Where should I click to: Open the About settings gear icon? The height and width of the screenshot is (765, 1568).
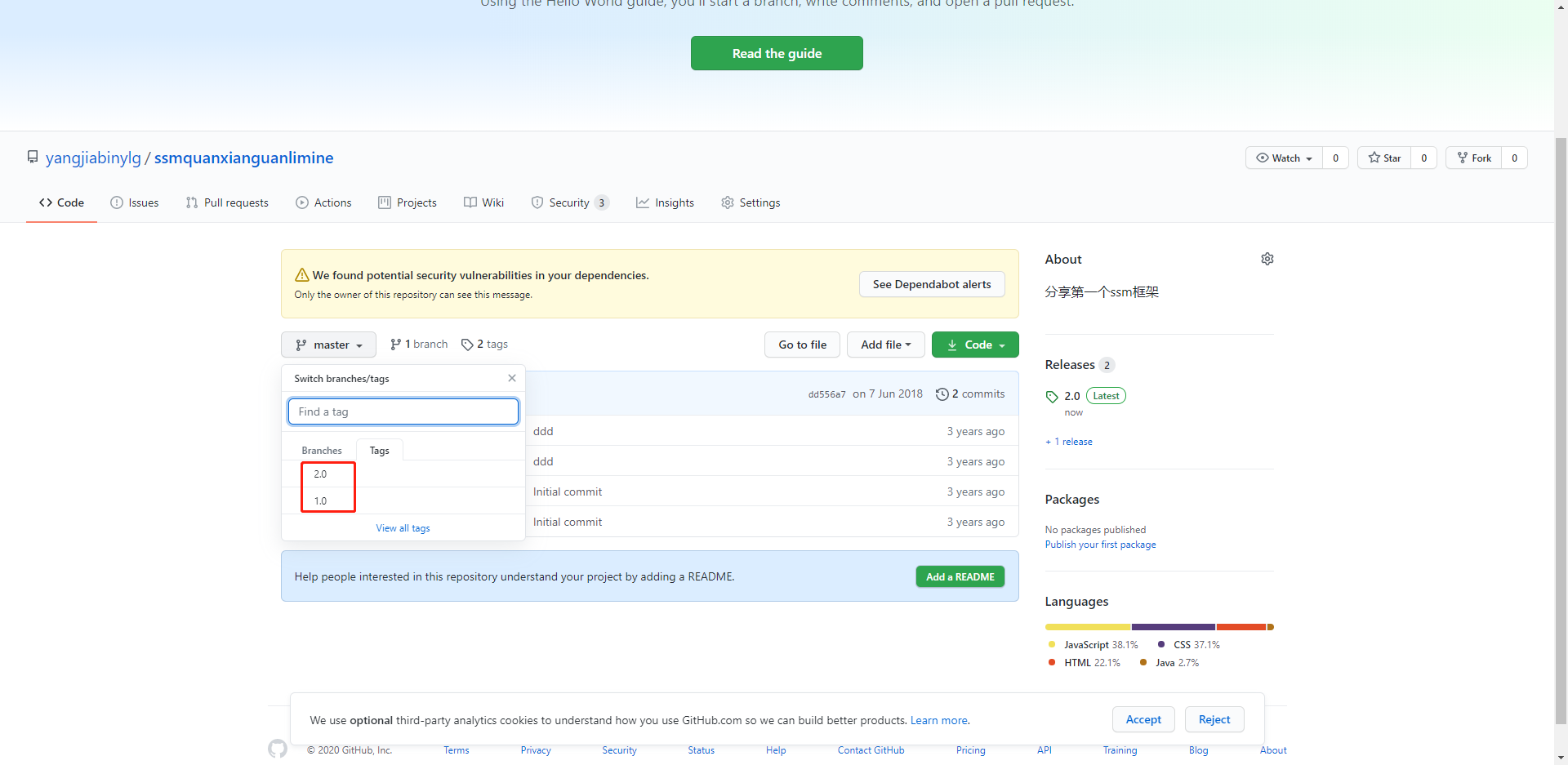click(1267, 259)
